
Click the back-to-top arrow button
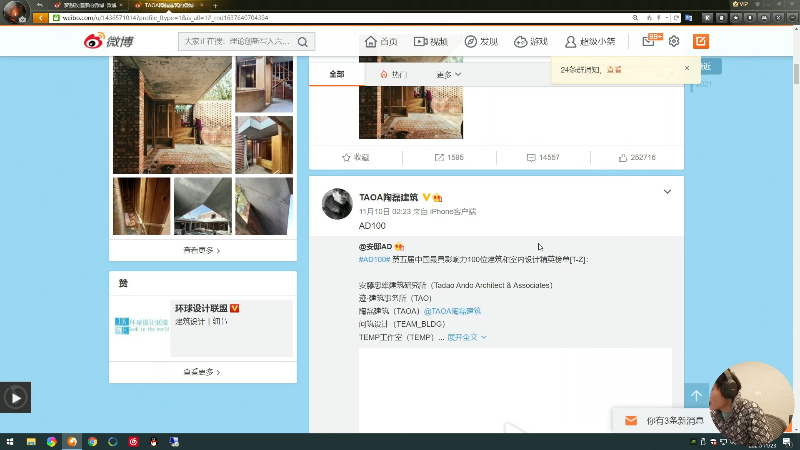tap(696, 395)
